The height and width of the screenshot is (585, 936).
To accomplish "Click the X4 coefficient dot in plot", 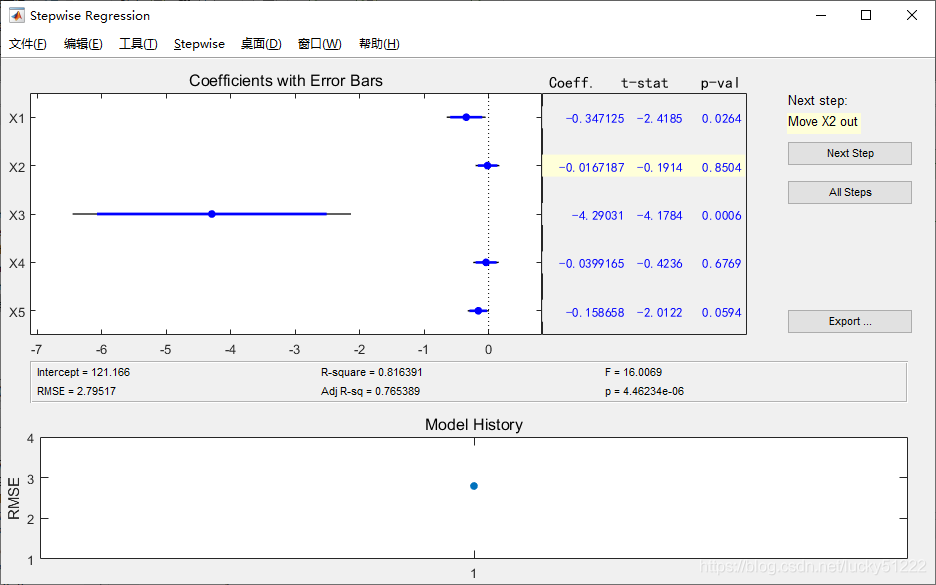I will point(486,262).
